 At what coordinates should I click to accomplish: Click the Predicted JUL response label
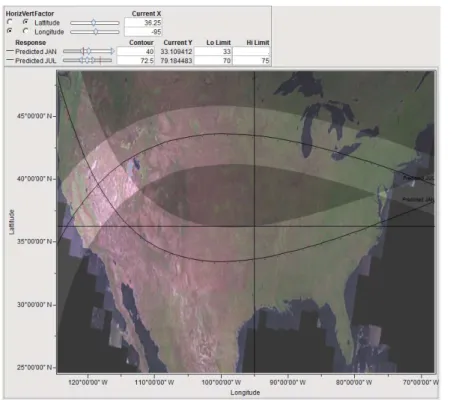point(36,60)
